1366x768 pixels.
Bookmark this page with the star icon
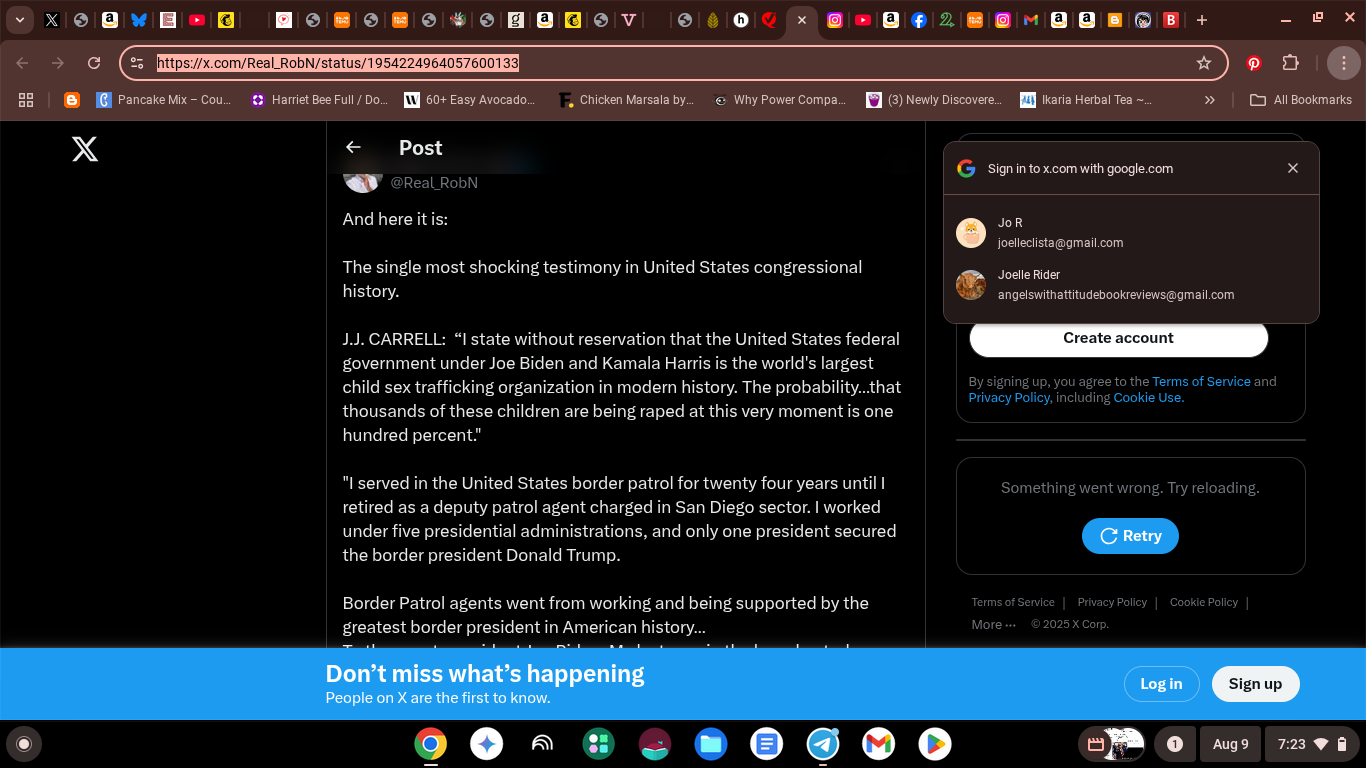point(1204,63)
